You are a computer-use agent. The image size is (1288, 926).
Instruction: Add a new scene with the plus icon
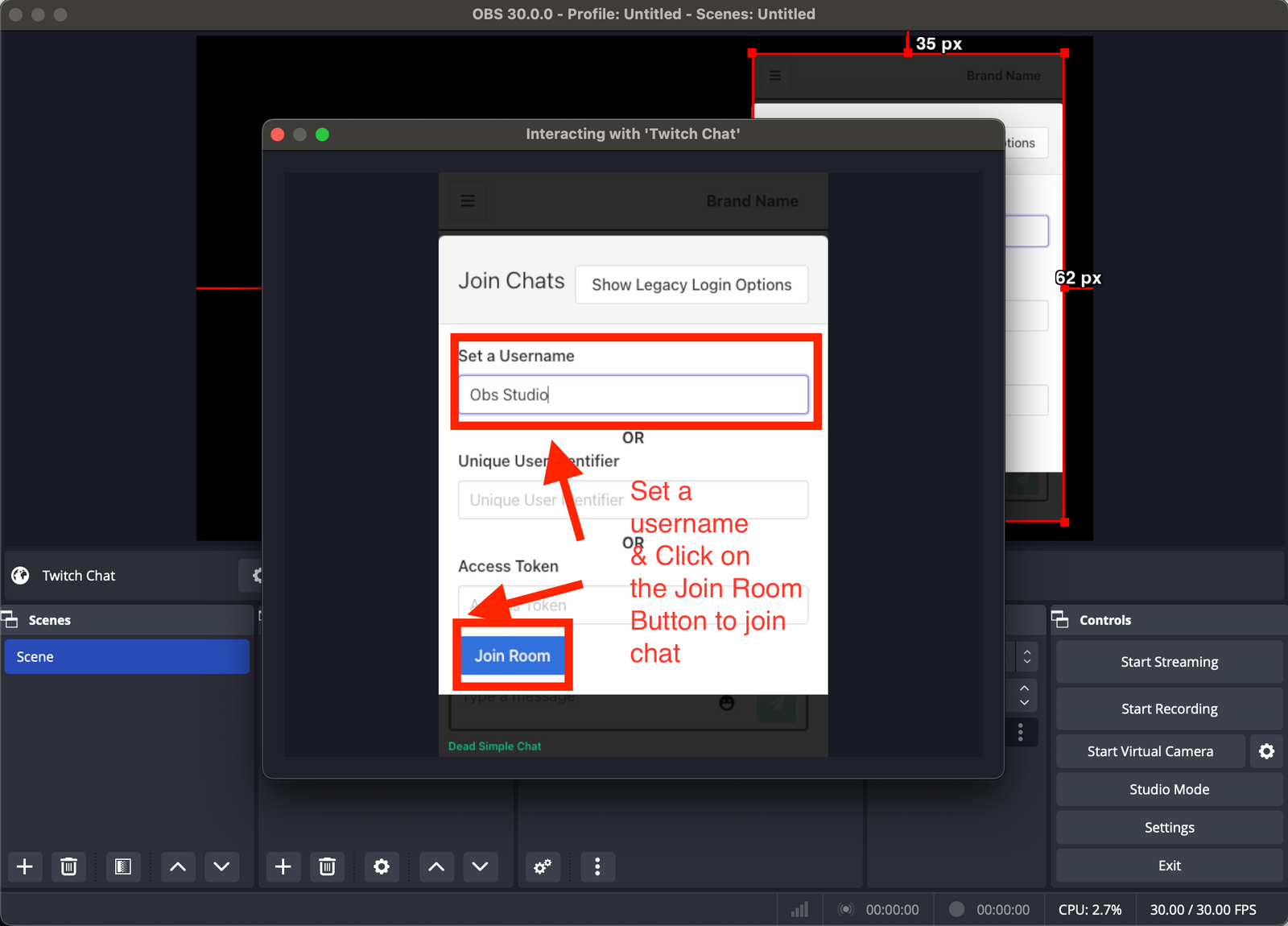[25, 867]
